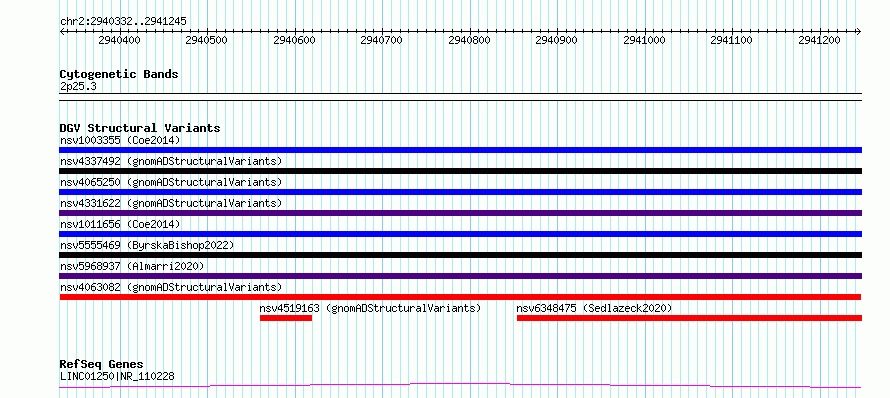Click the magenta LINC01250 gene line
This screenshot has height=398, width=890.
(x=460, y=386)
